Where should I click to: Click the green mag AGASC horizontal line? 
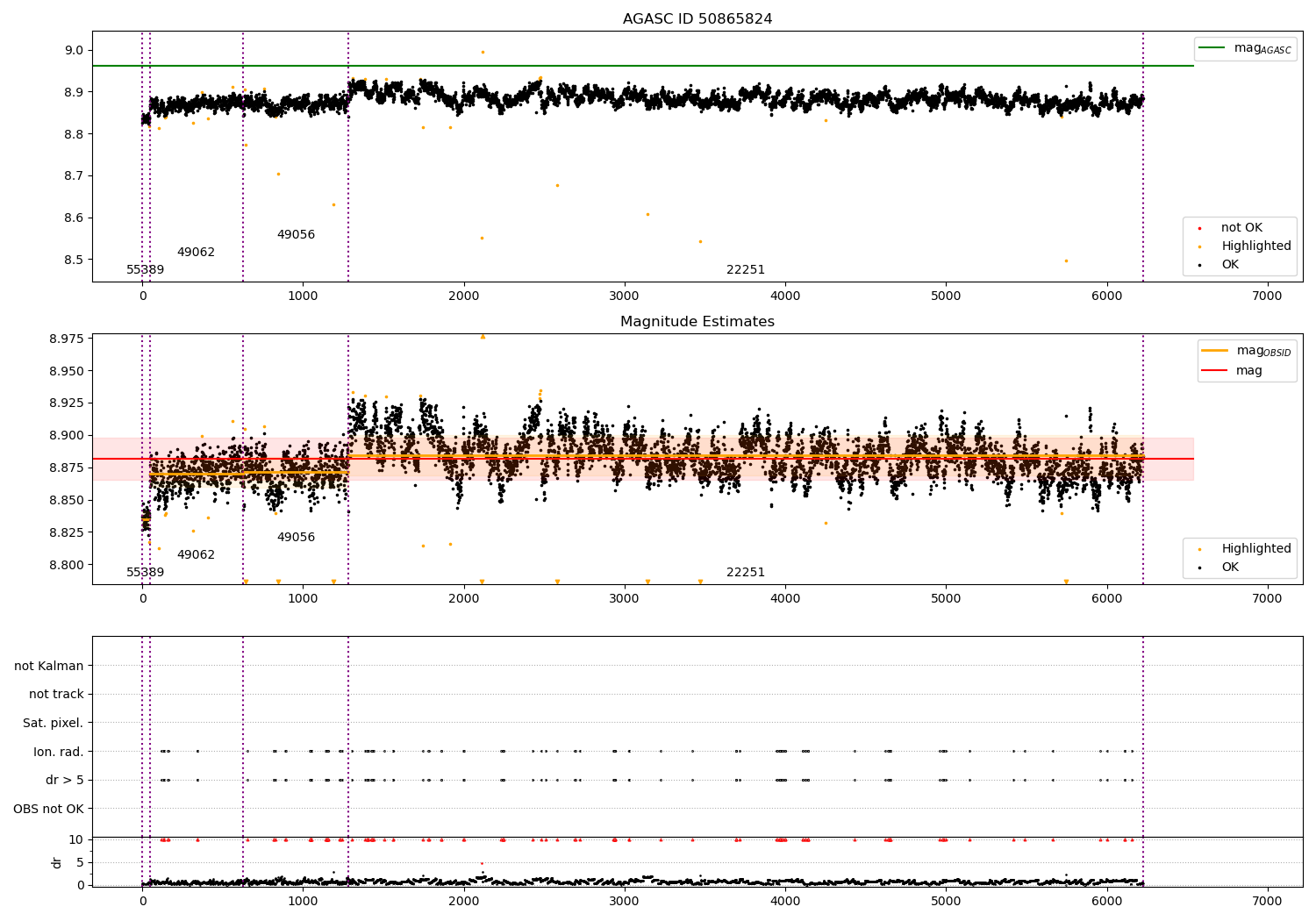[643, 66]
